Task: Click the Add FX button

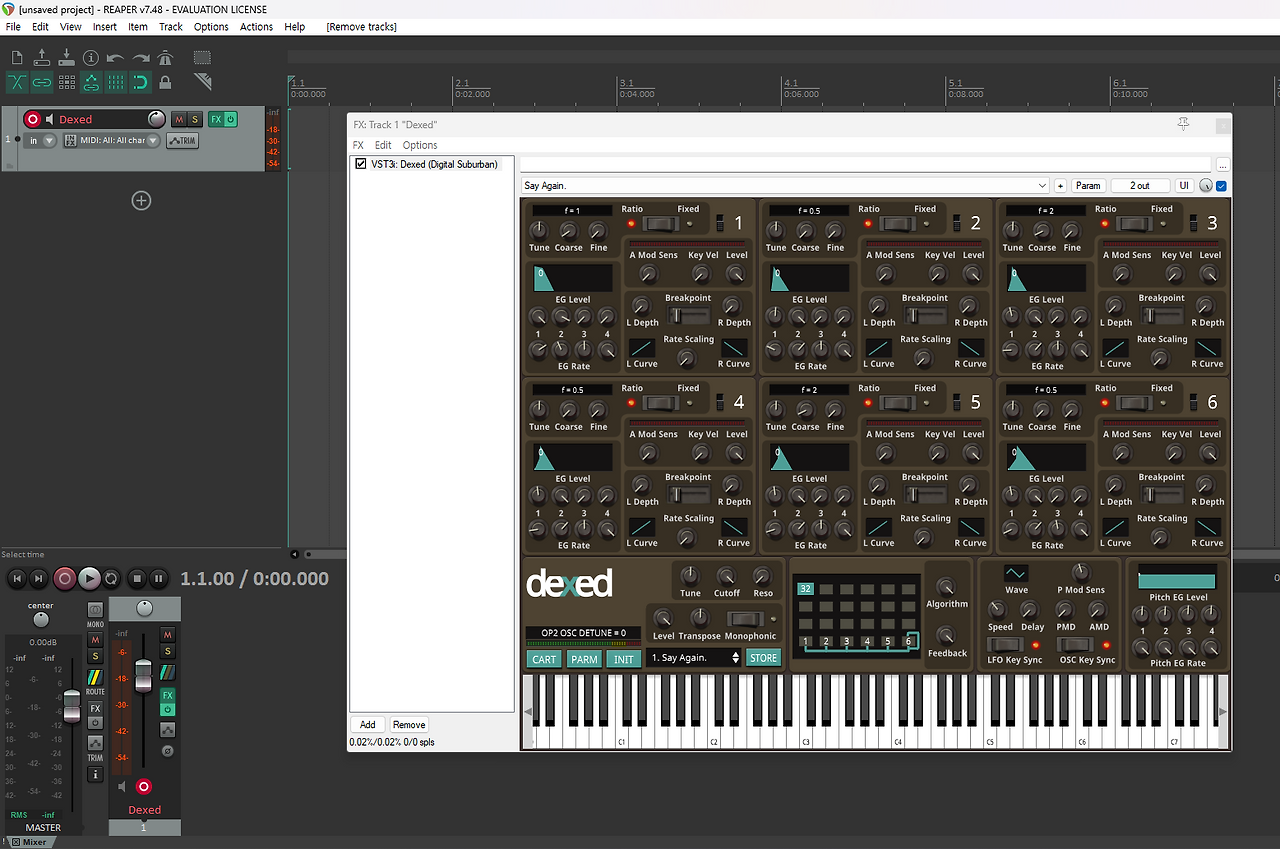Action: 368,725
